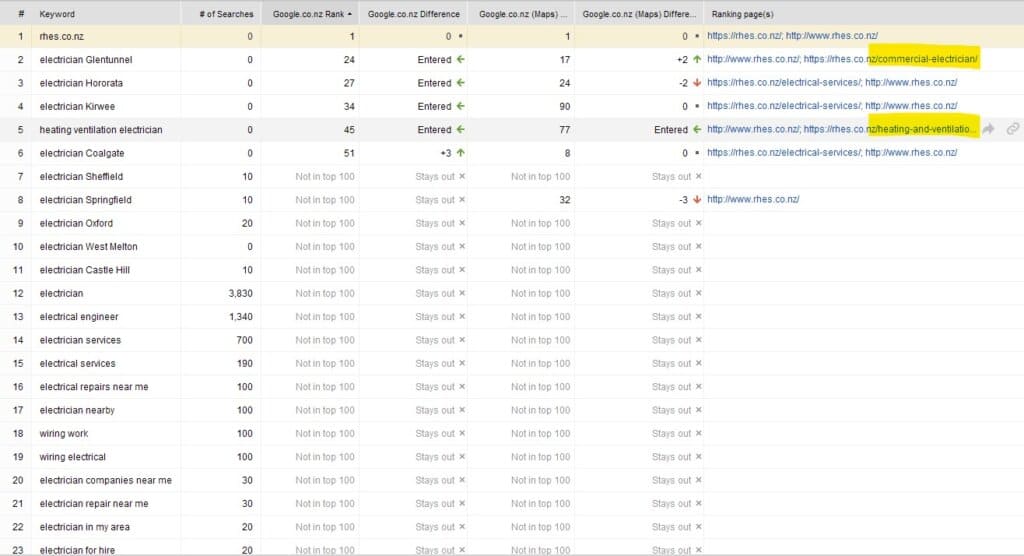Select the electrician Coalgate keyword
Viewport: 1024px width, 556px height.
click(82, 153)
